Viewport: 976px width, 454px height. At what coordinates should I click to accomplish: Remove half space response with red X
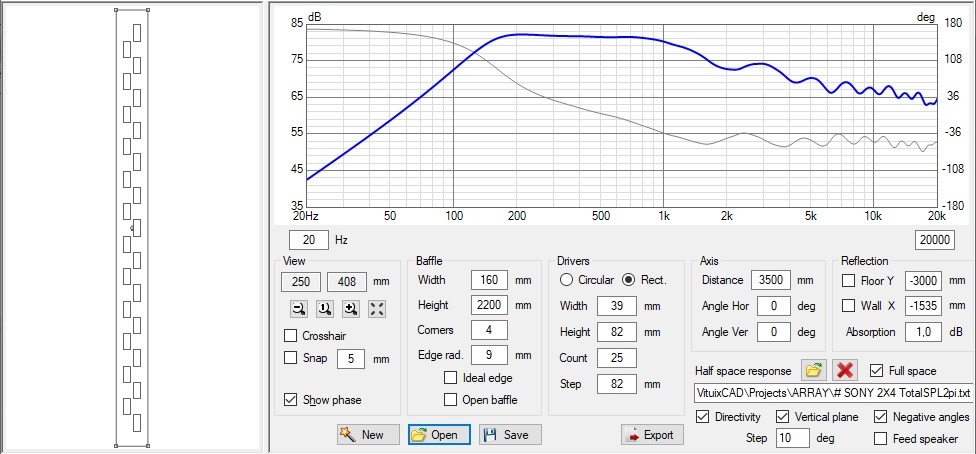click(x=845, y=370)
